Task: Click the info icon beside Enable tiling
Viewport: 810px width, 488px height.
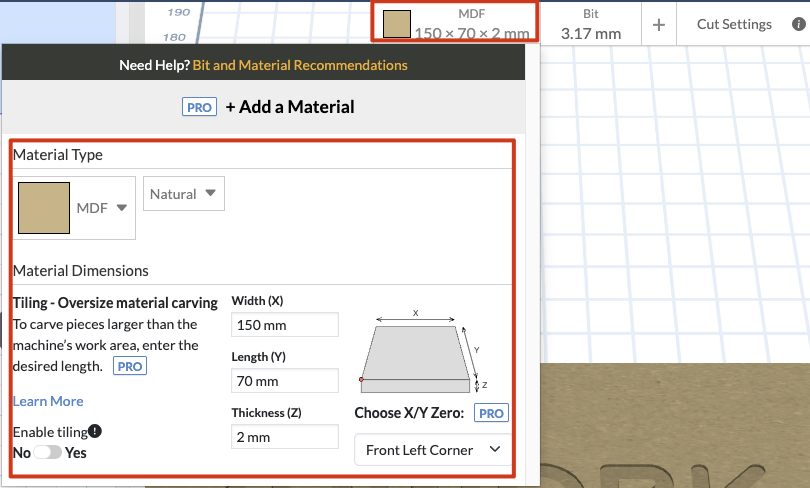Action: coord(95,431)
